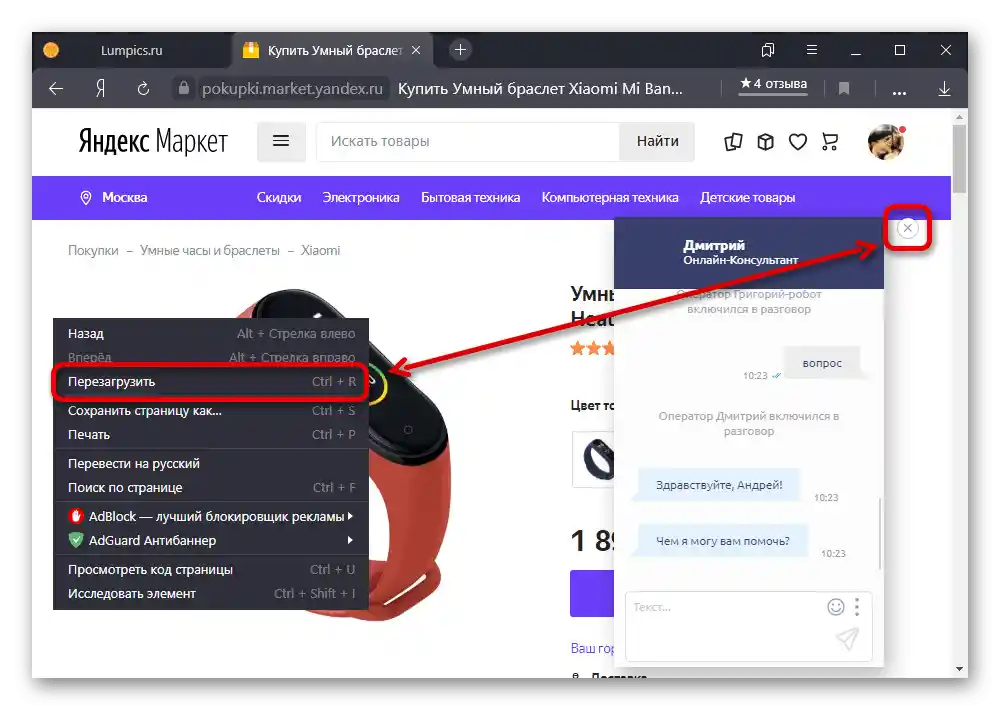Open favorites via the heart icon
1000x710 pixels.
798,141
